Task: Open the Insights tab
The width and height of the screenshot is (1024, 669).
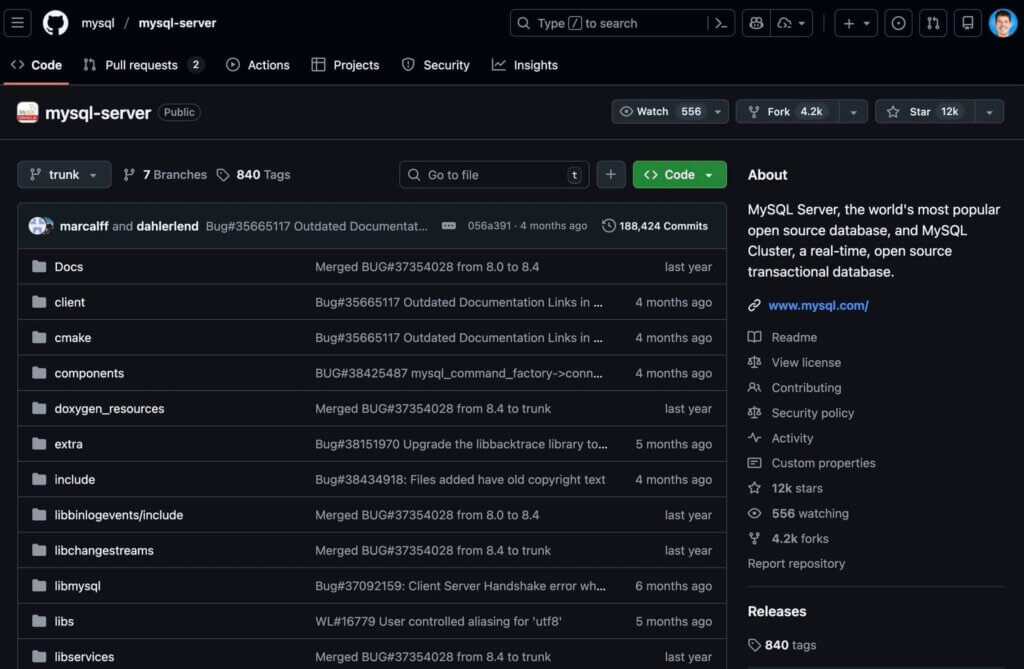Action: 525,65
